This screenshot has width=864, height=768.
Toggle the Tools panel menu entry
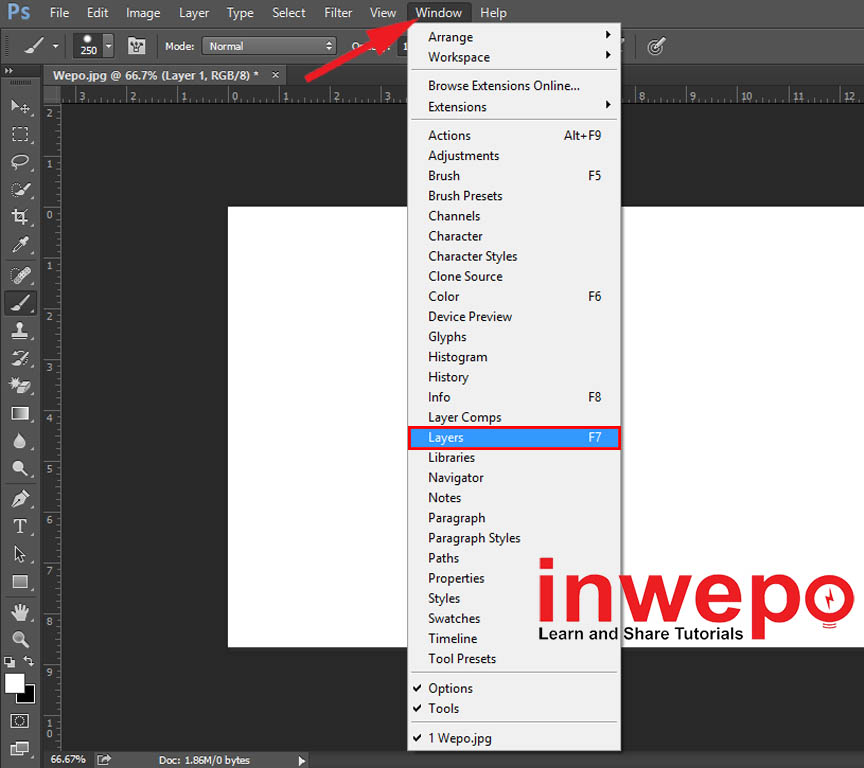(443, 708)
